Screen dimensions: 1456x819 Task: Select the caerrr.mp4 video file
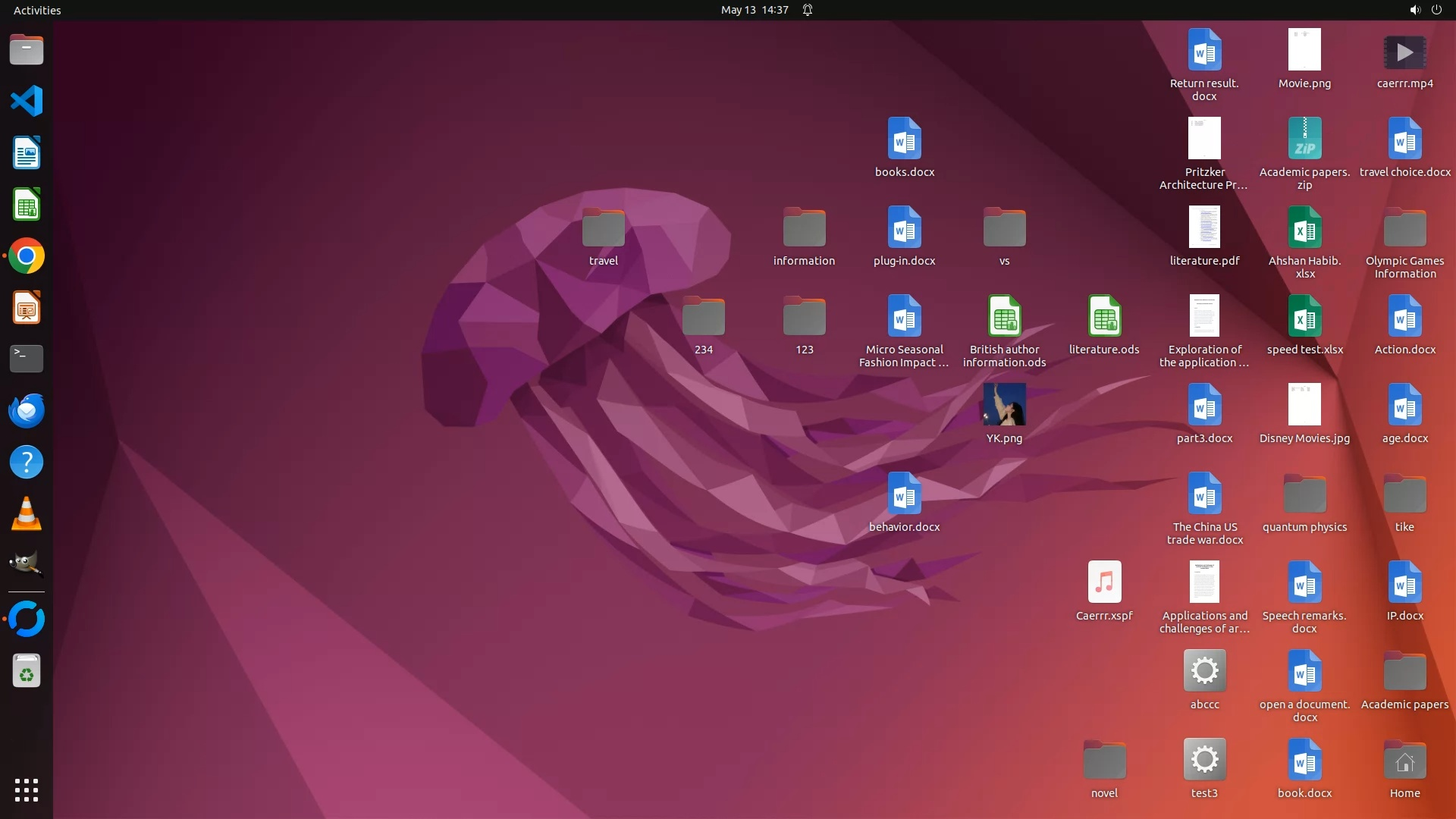coord(1404,52)
